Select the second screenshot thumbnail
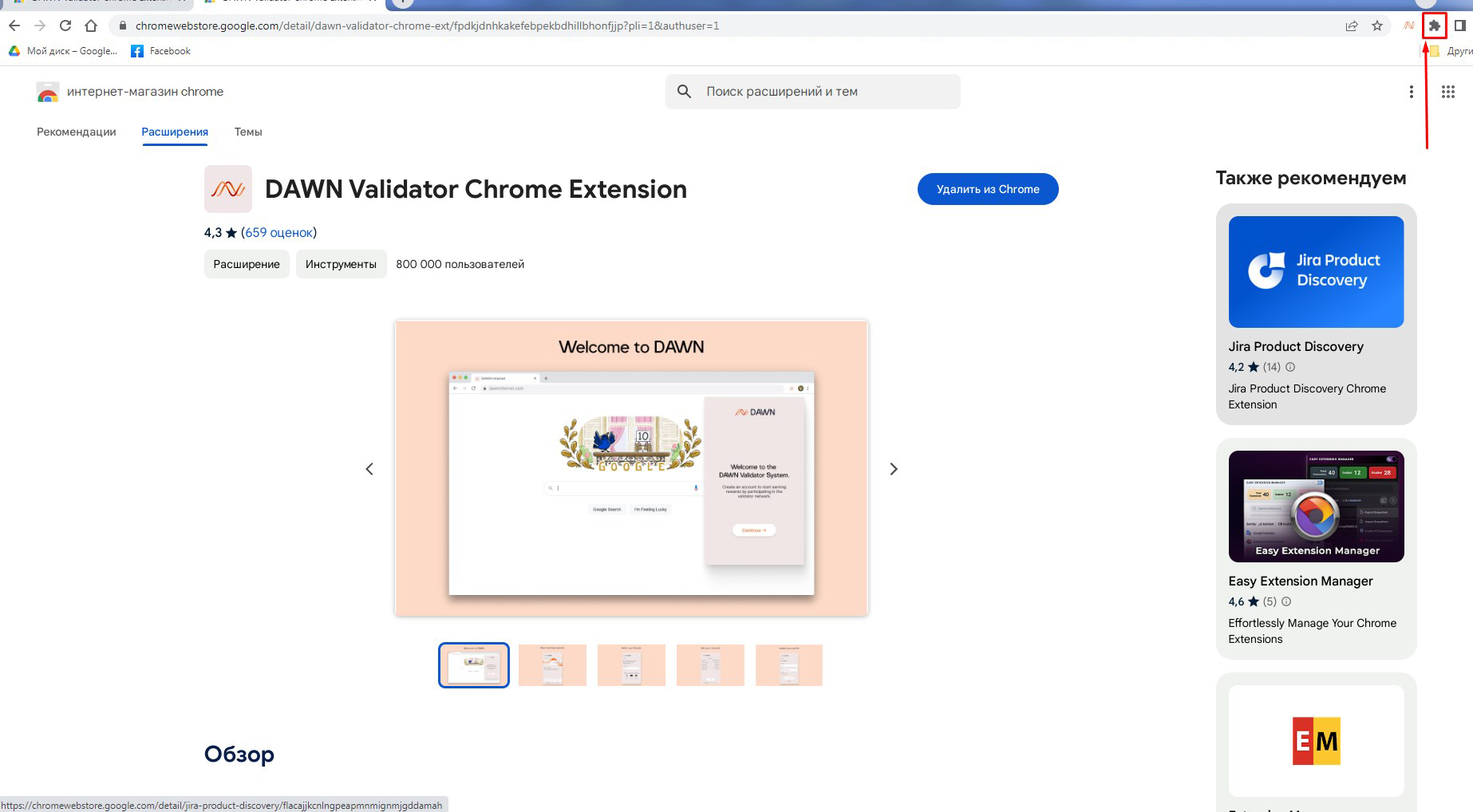Screen dimensions: 1473x812 (552, 665)
